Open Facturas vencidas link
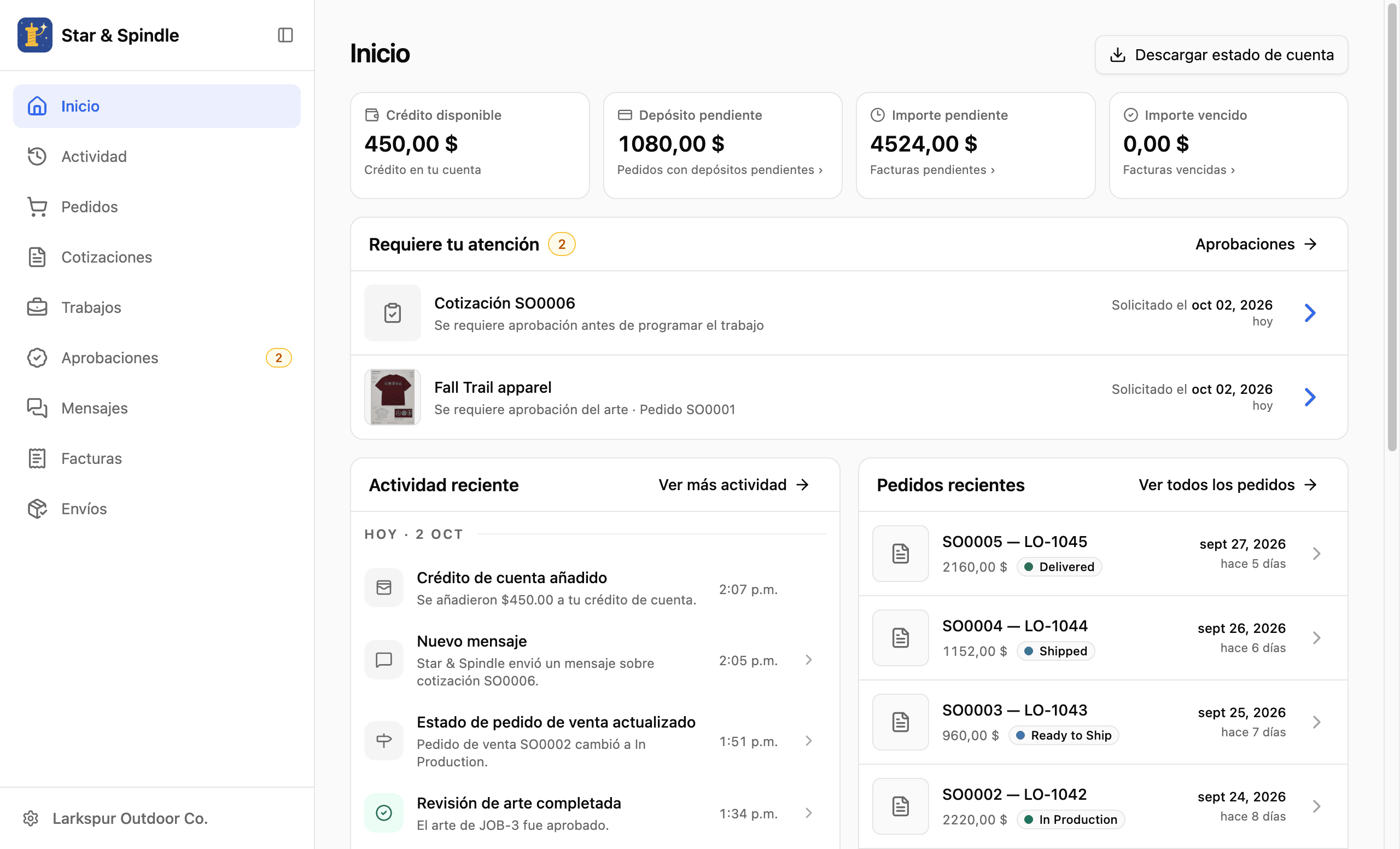The width and height of the screenshot is (1400, 849). point(1179,170)
